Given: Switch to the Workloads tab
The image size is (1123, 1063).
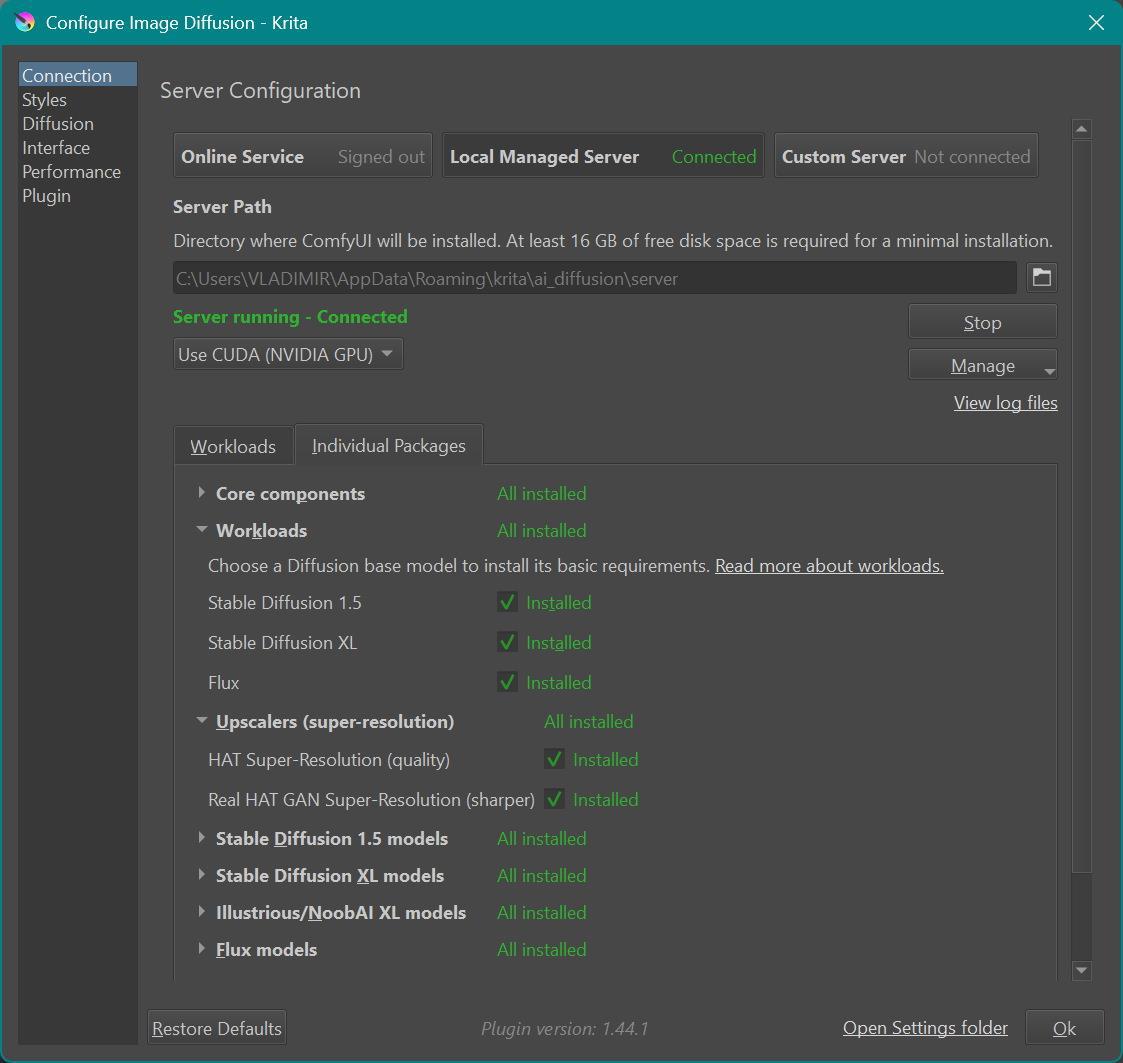Looking at the screenshot, I should point(233,446).
